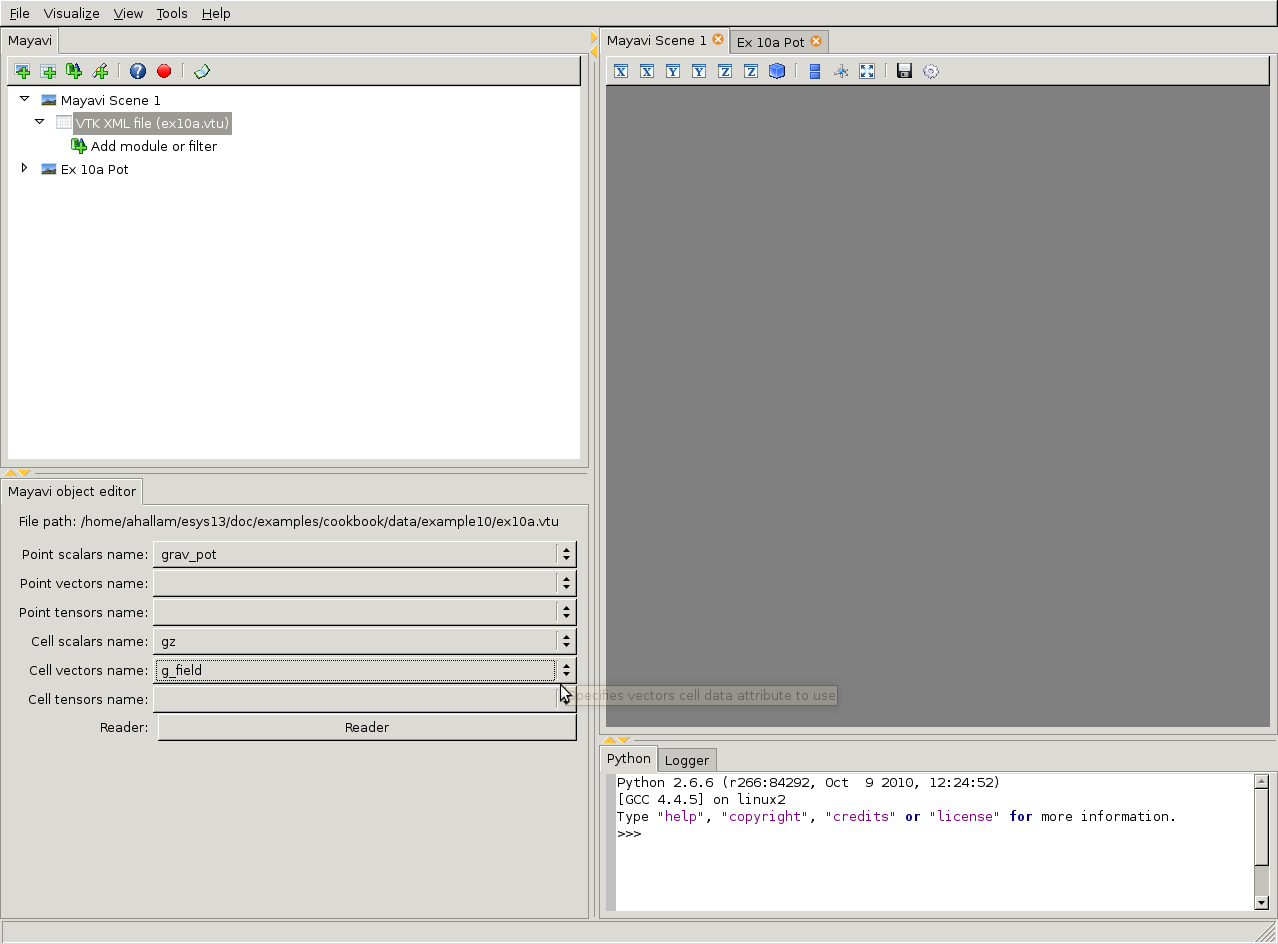Set isometric view with blue cube icon

click(x=777, y=71)
